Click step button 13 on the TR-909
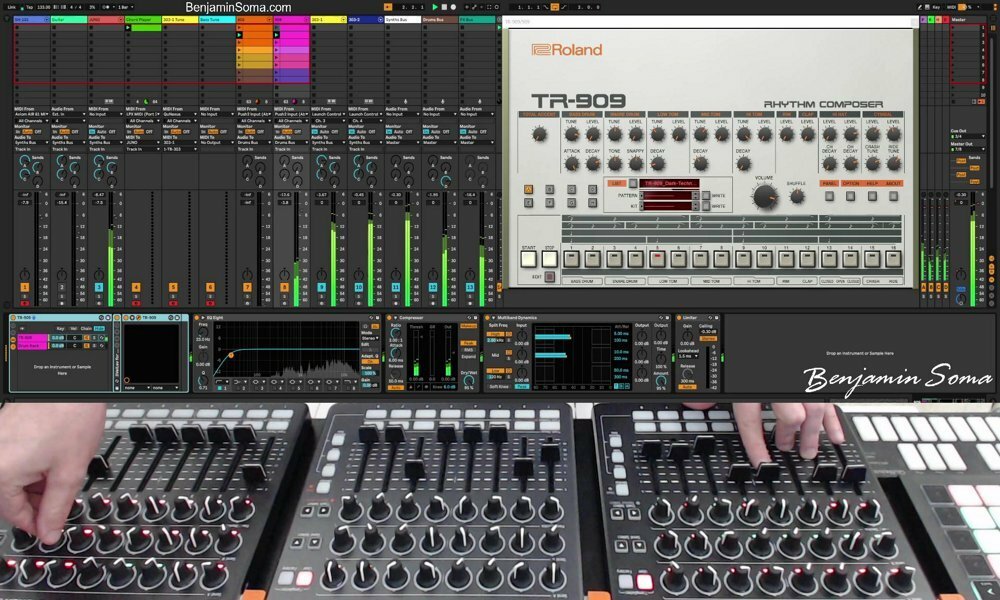 coord(828,258)
